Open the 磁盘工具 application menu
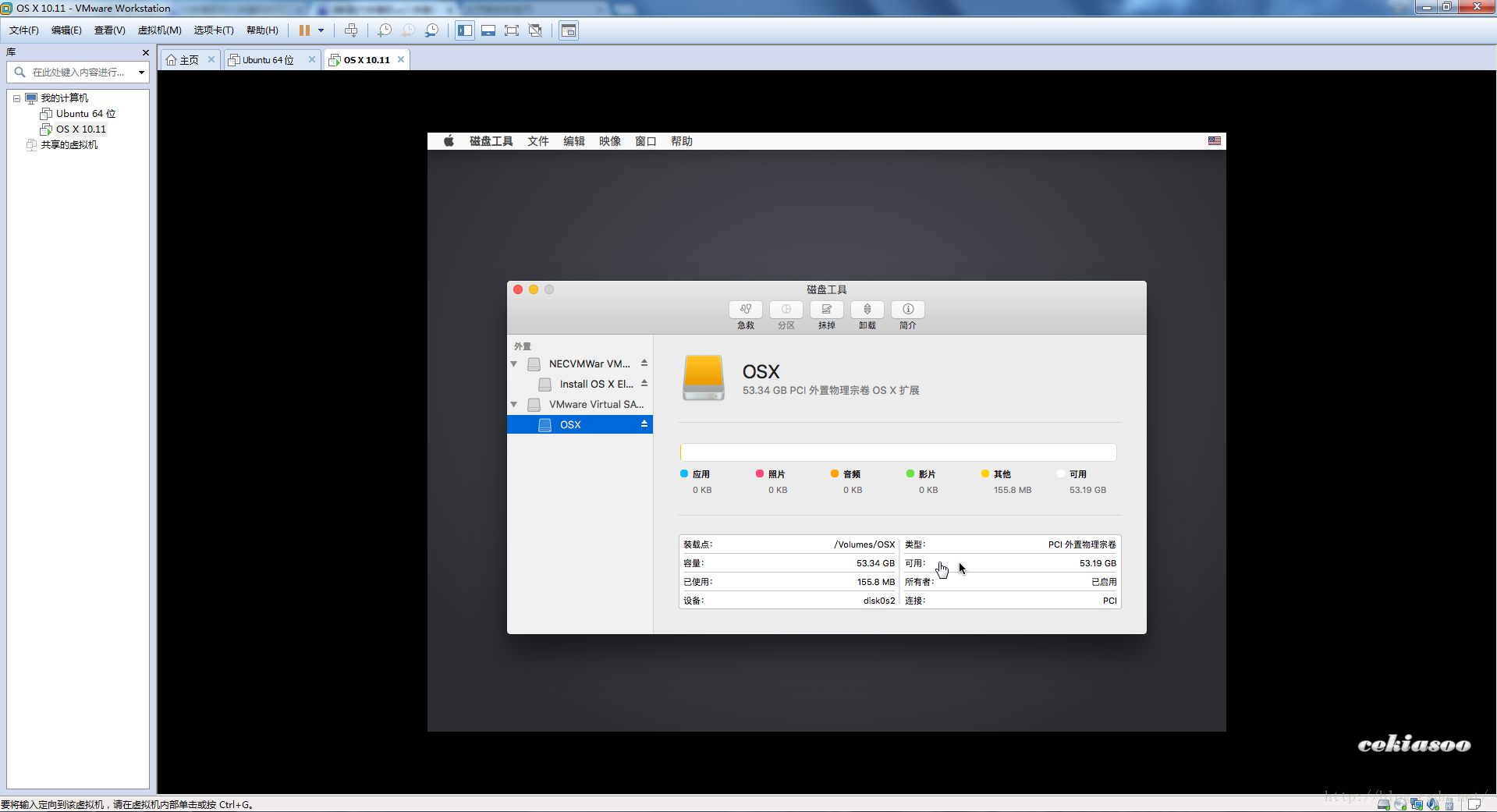The height and width of the screenshot is (812, 1497). pyautogui.click(x=491, y=141)
